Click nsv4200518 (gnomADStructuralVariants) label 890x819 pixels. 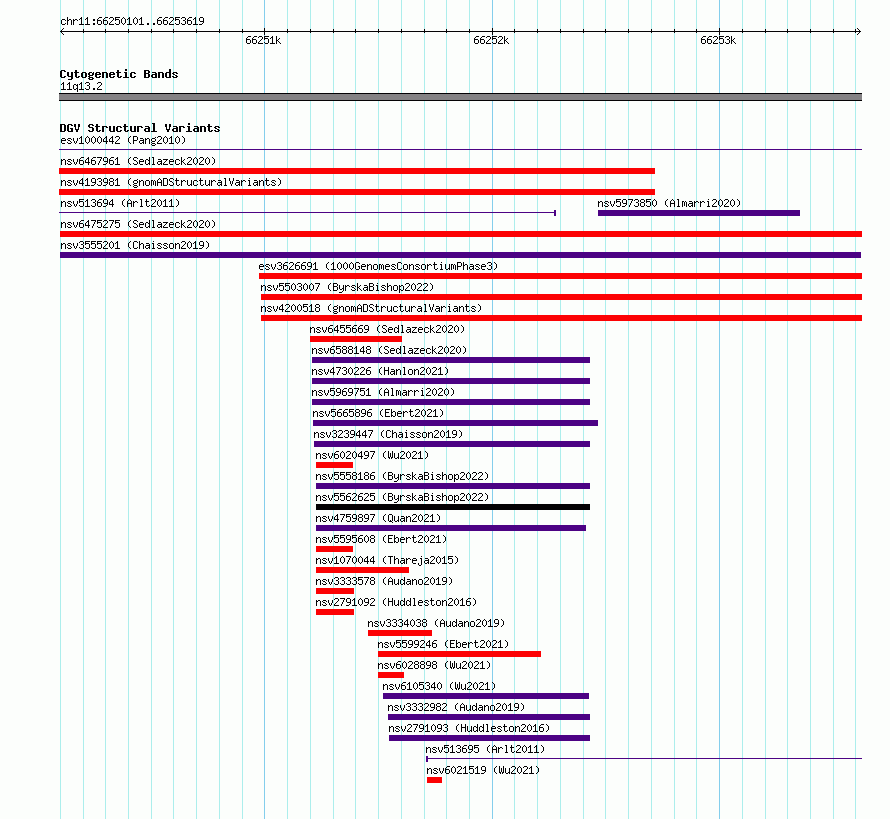coord(371,308)
